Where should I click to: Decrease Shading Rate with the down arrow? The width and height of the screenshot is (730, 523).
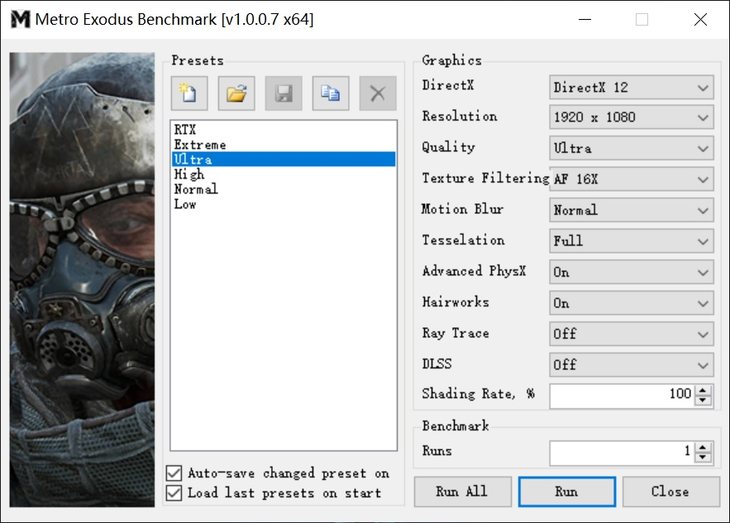pyautogui.click(x=703, y=401)
